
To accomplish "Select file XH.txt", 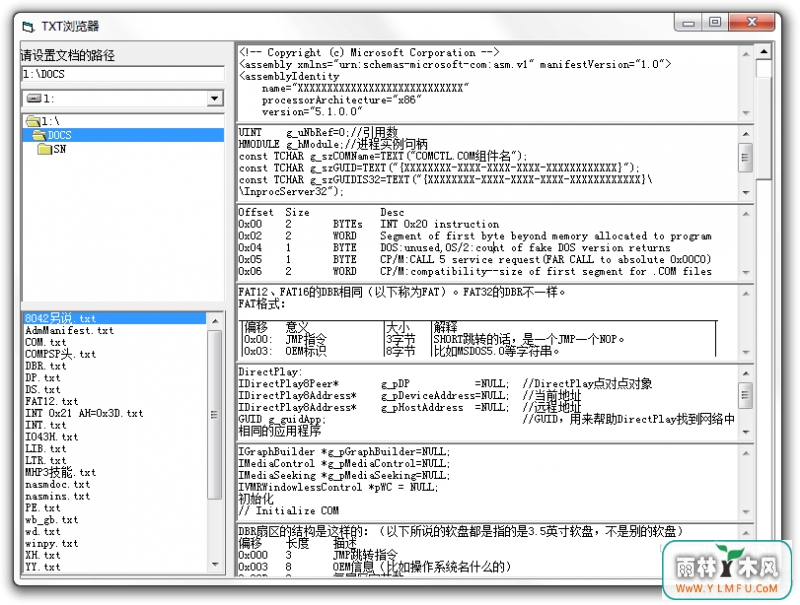I will [42, 555].
